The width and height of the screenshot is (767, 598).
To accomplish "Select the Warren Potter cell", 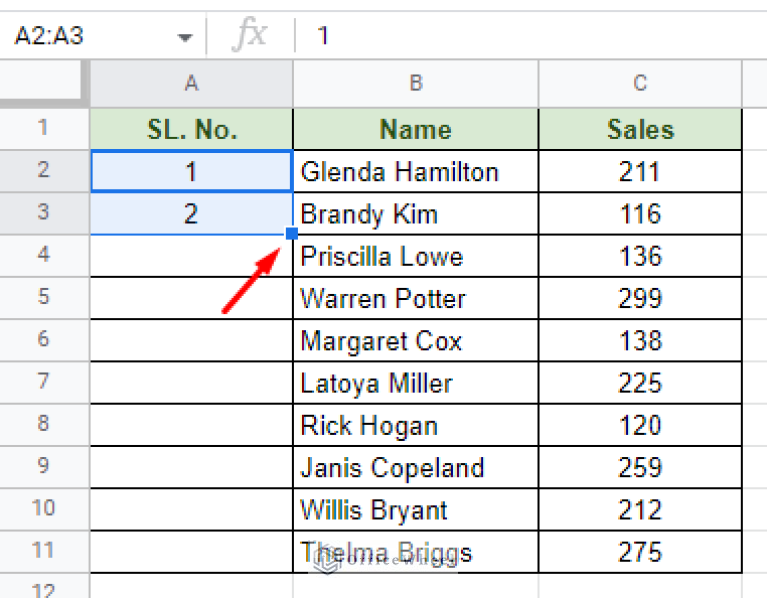I will pos(415,298).
